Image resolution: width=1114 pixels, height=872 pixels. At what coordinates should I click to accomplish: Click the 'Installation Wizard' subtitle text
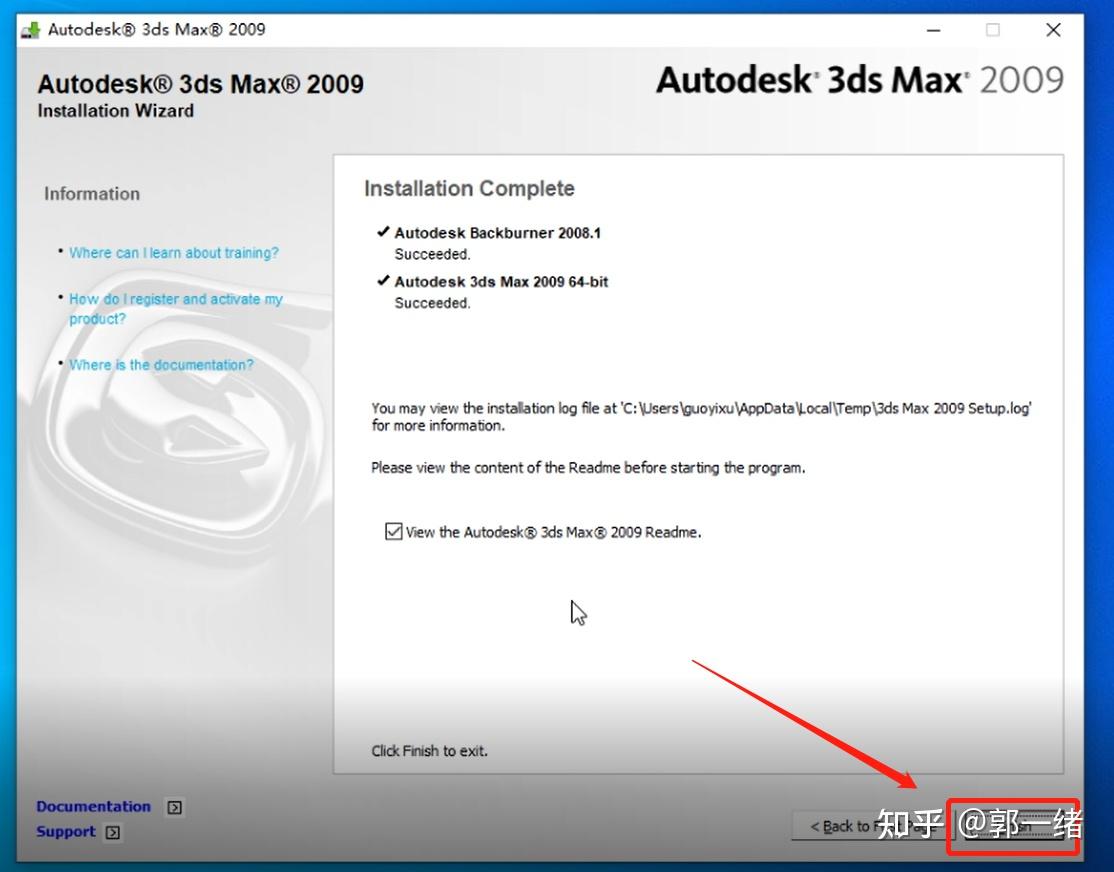(115, 111)
